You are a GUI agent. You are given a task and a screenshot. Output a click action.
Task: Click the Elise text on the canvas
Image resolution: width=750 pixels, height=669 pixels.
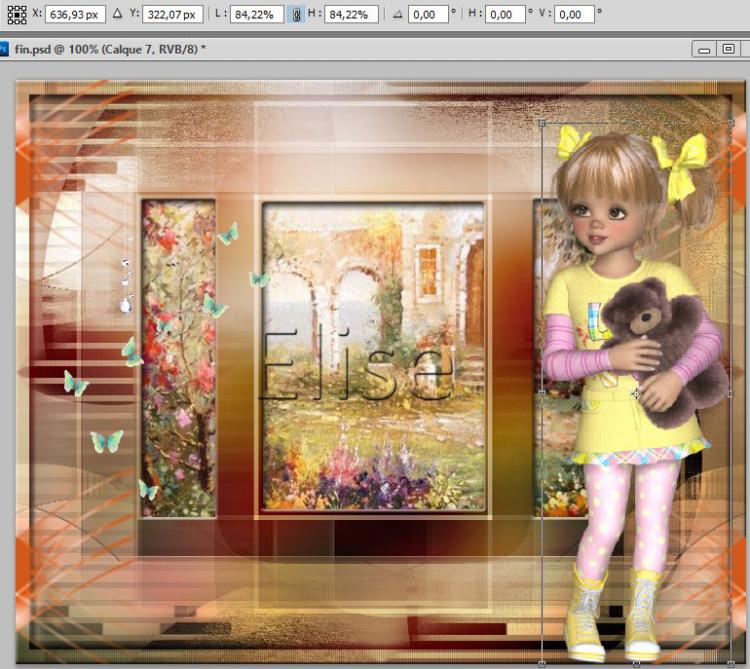point(355,363)
